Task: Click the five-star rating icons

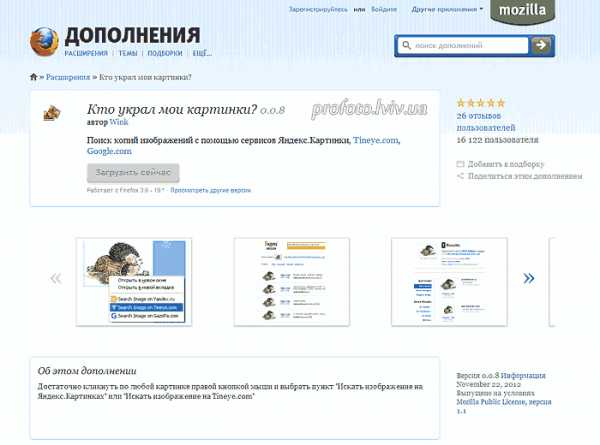Action: [481, 103]
